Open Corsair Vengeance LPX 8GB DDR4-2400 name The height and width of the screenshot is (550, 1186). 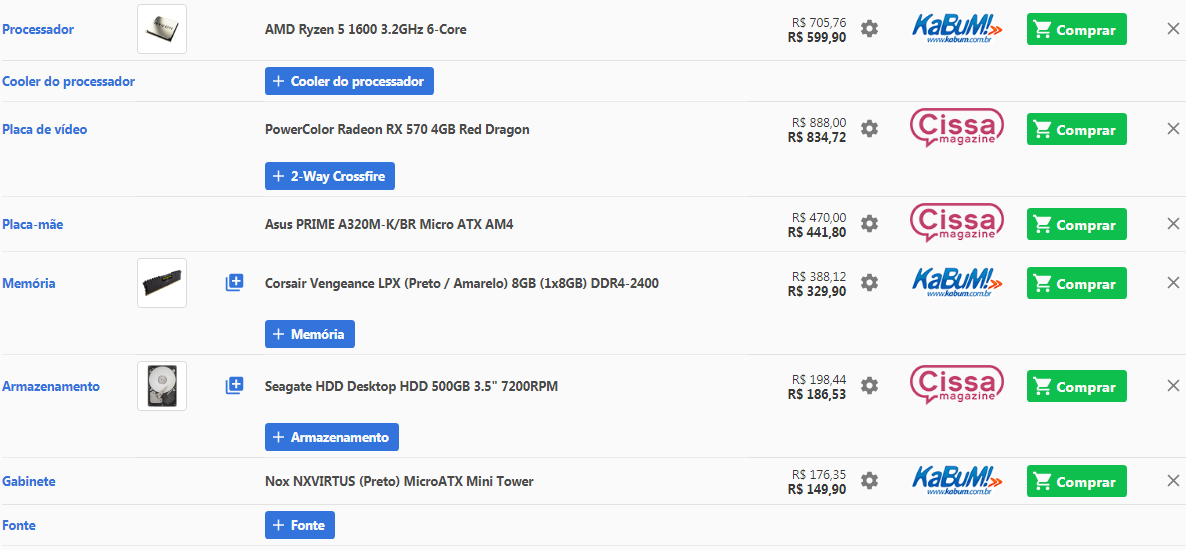[x=461, y=284]
